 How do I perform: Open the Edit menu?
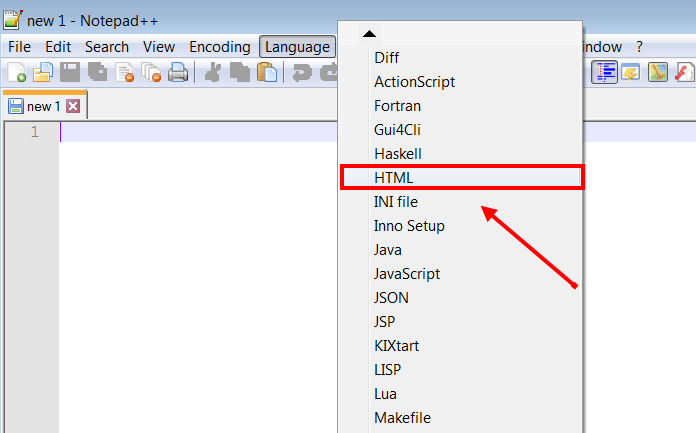tap(58, 47)
